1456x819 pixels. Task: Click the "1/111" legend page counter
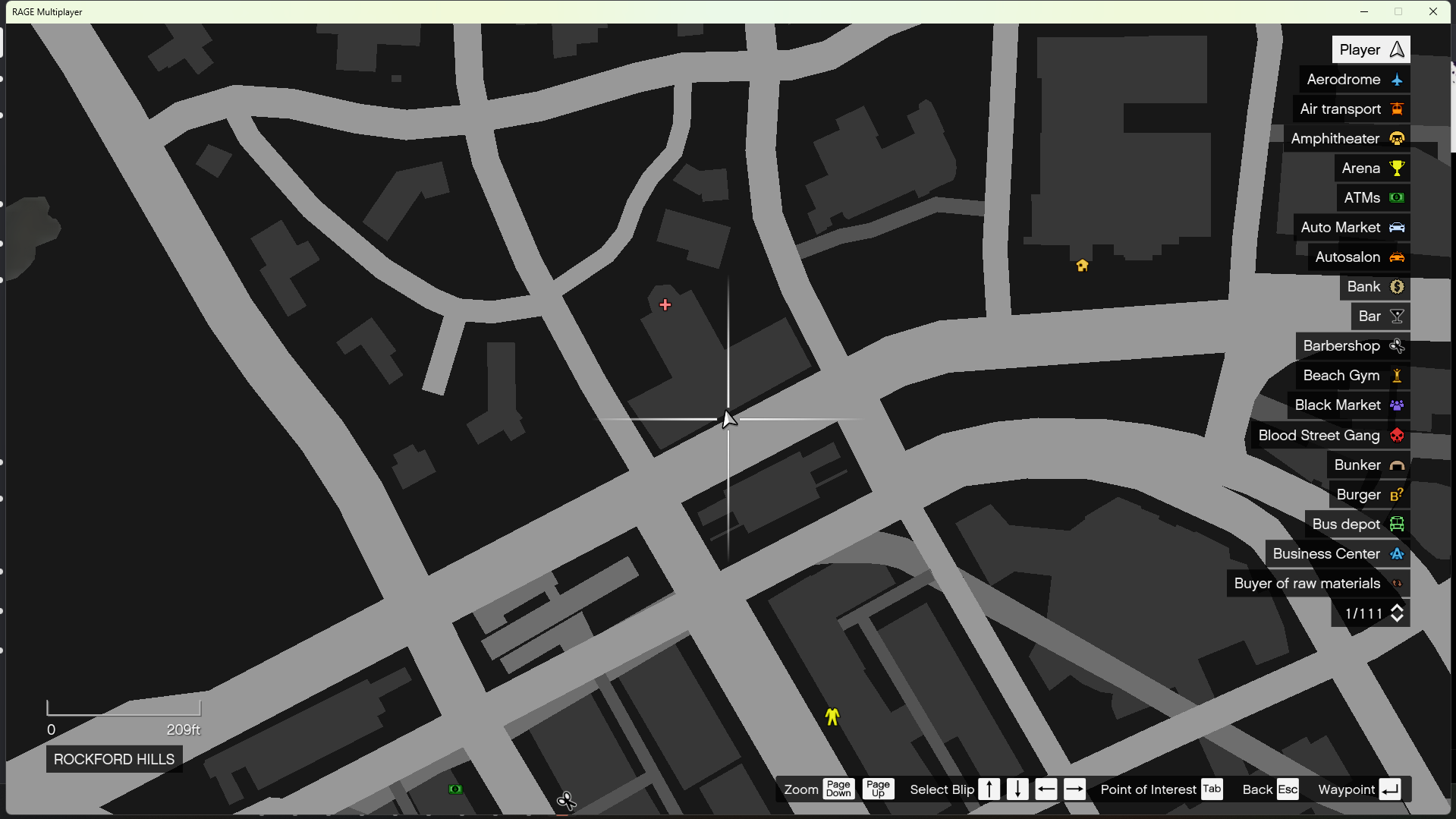pos(1363,614)
